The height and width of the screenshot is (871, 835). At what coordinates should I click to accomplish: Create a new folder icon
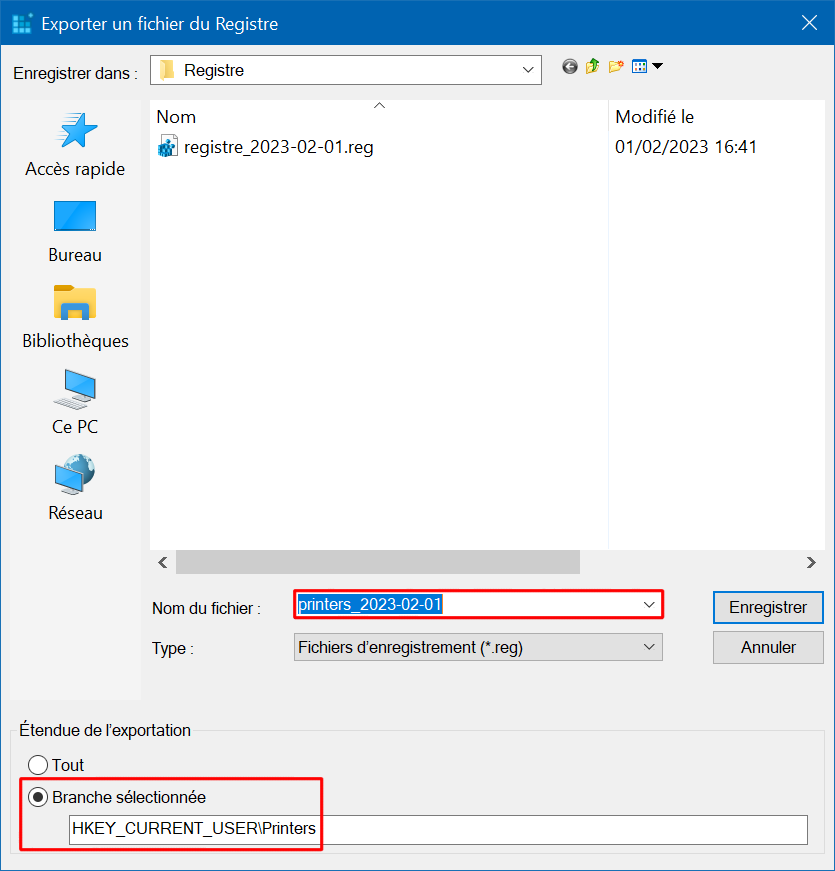[x=616, y=67]
